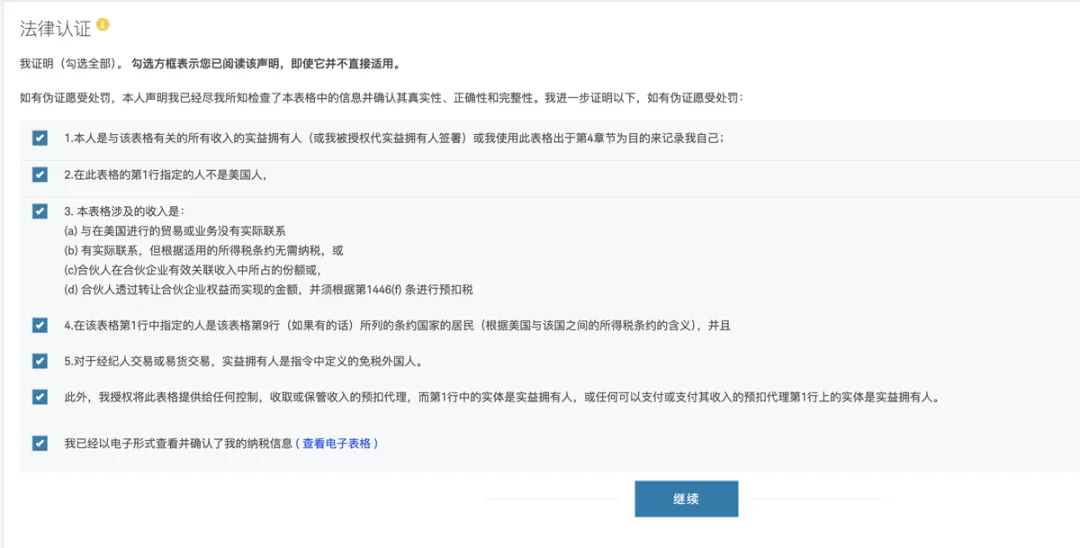
Task: Click statement 5 text about 免税外国人
Action: 243,361
